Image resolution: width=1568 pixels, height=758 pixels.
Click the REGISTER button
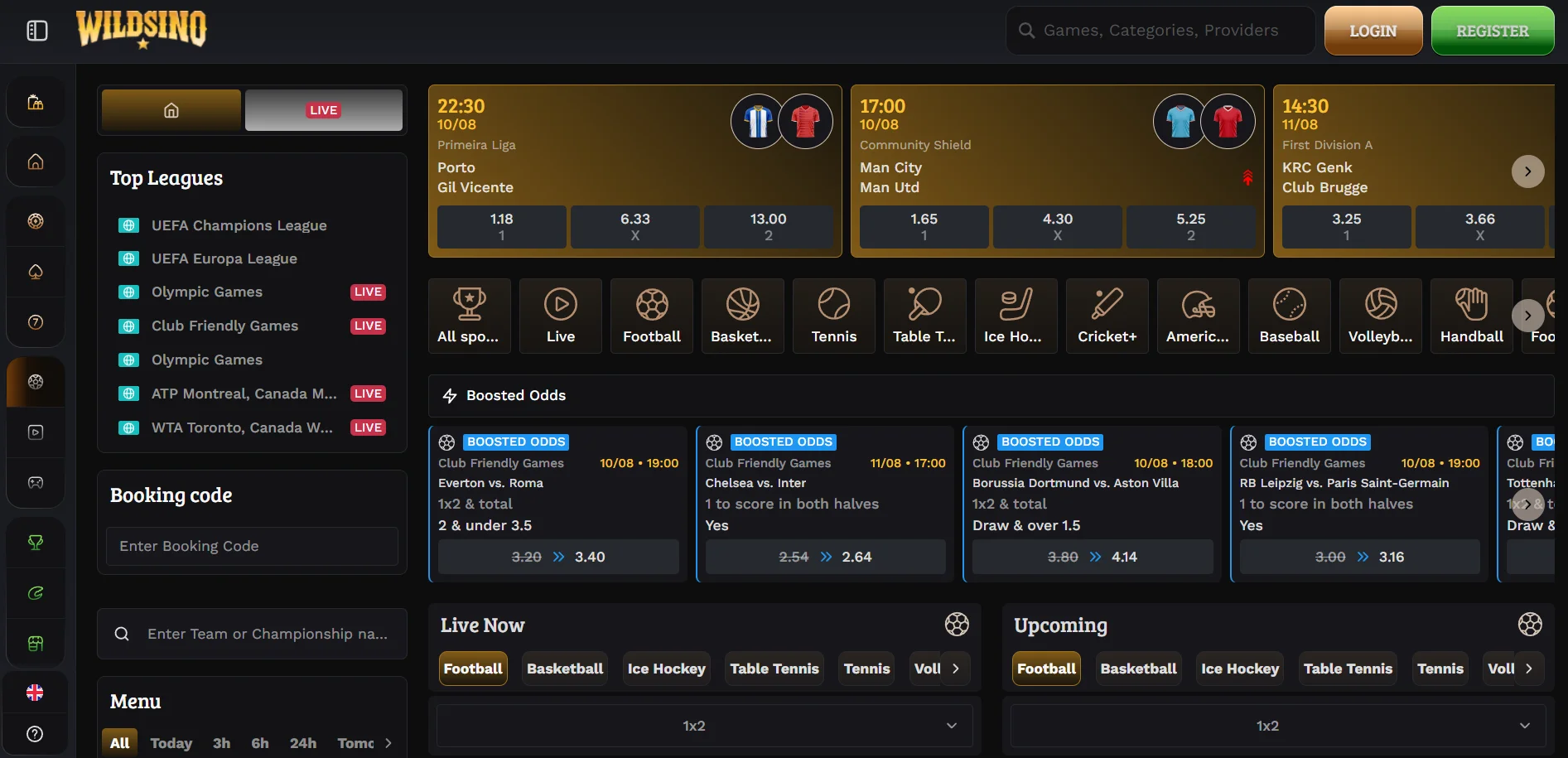1493,31
